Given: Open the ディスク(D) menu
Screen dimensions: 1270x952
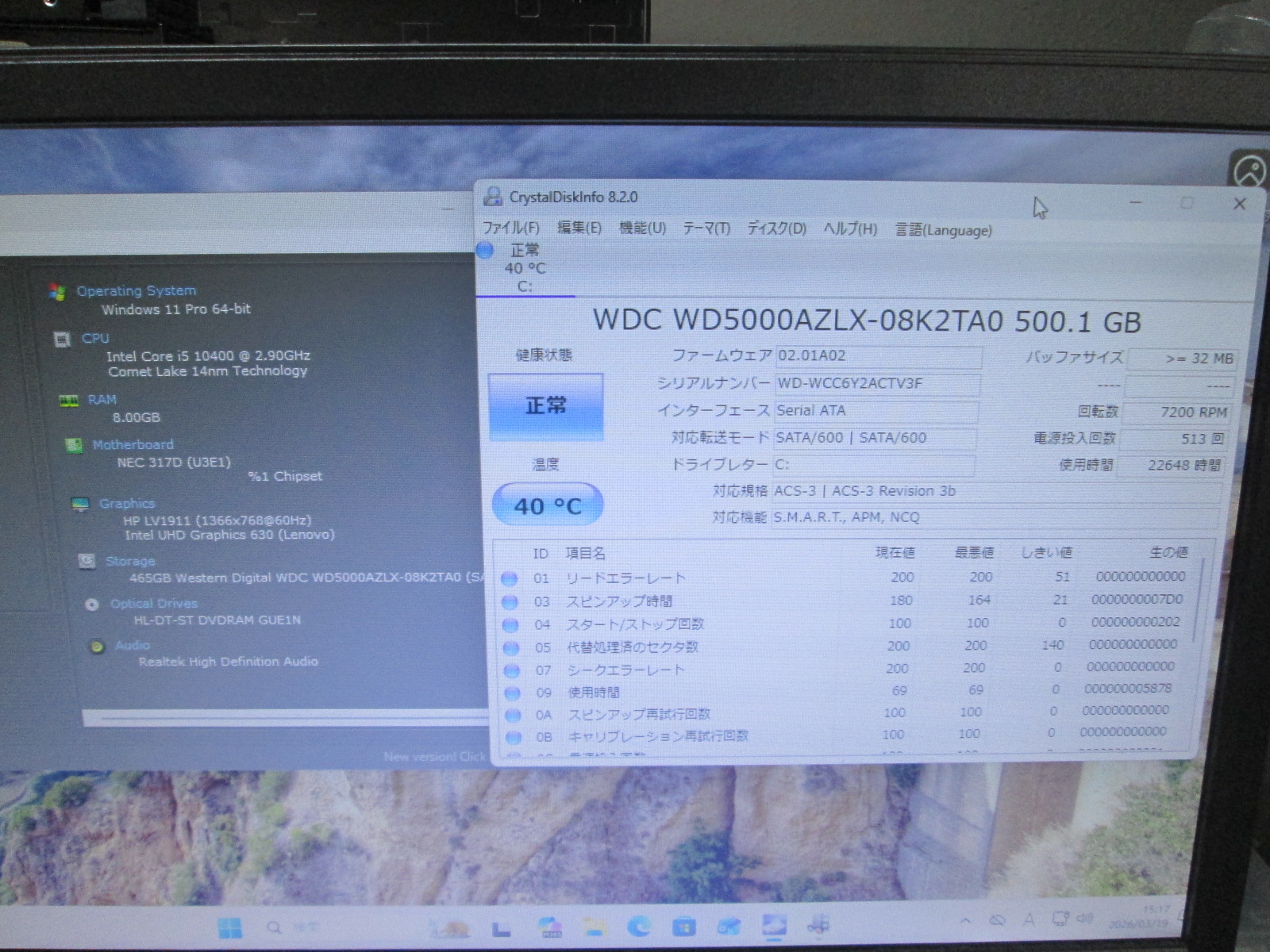Looking at the screenshot, I should [x=776, y=229].
